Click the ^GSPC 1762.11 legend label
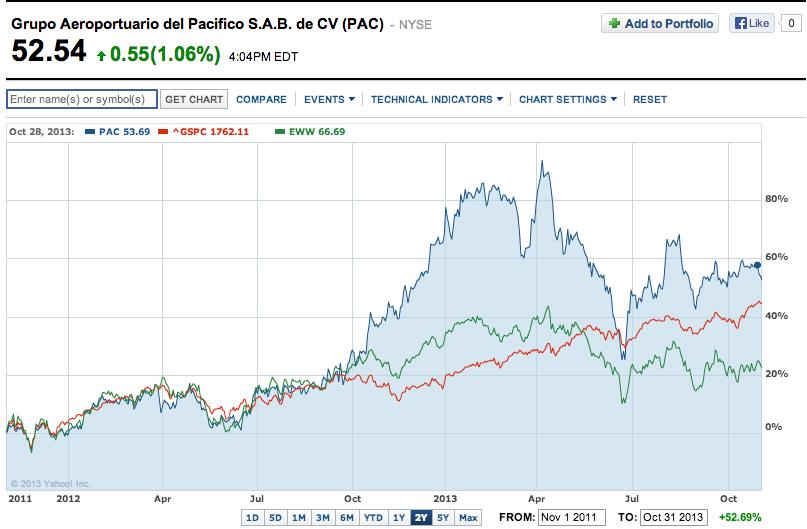The width and height of the screenshot is (807, 529). (x=210, y=132)
